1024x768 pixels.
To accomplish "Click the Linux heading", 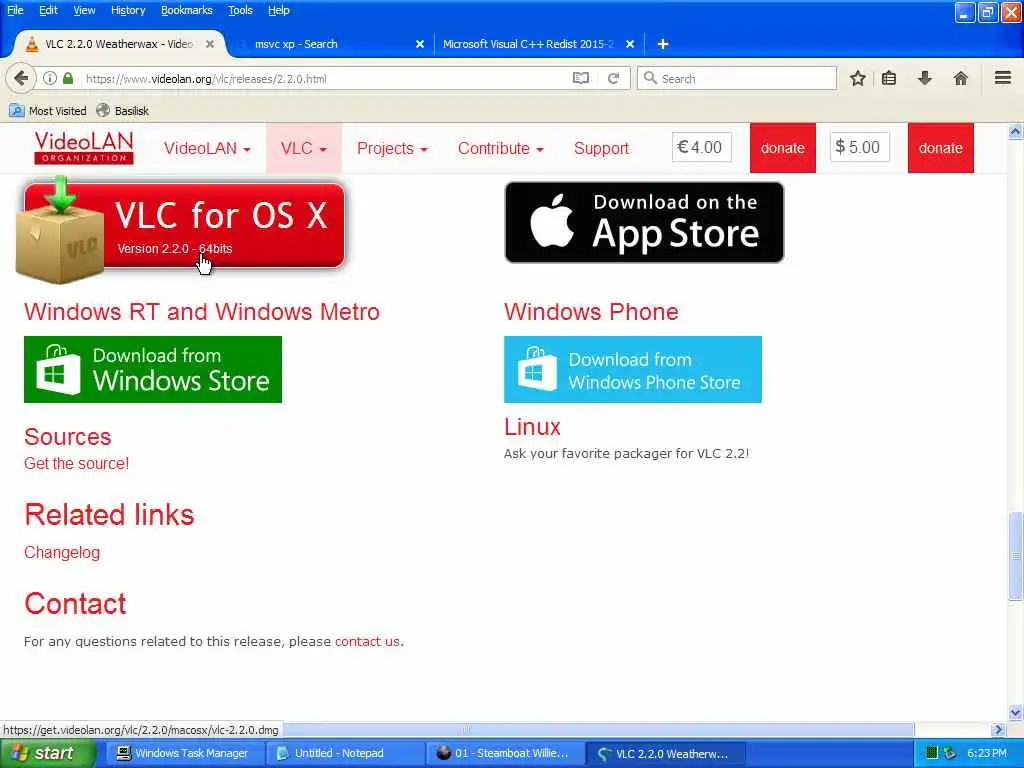I will 532,426.
